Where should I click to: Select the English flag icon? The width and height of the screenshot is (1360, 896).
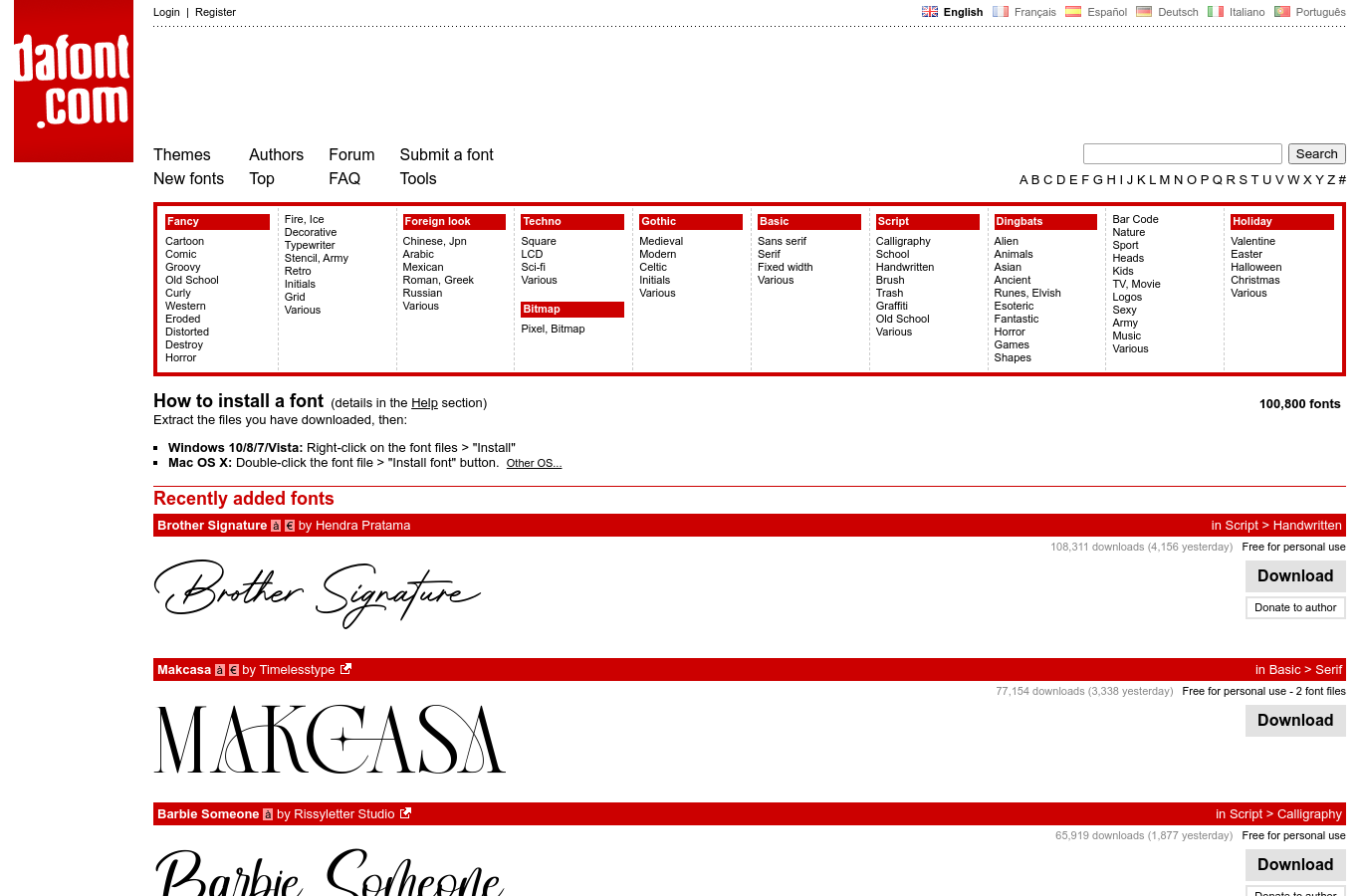pyautogui.click(x=930, y=12)
